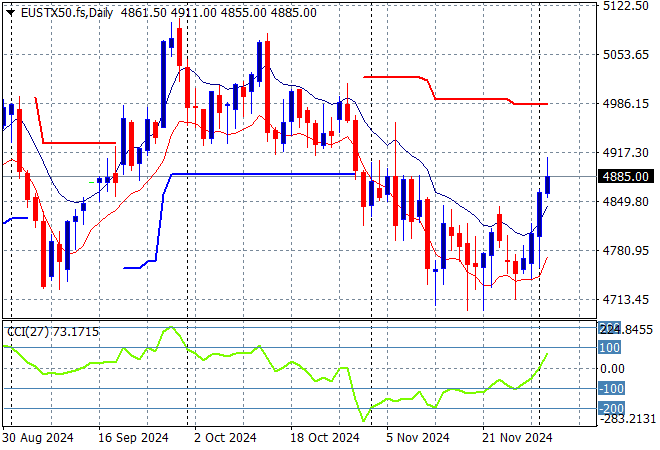Click the 16 Sep 2024 date label
The height and width of the screenshot is (450, 660).
[132, 437]
